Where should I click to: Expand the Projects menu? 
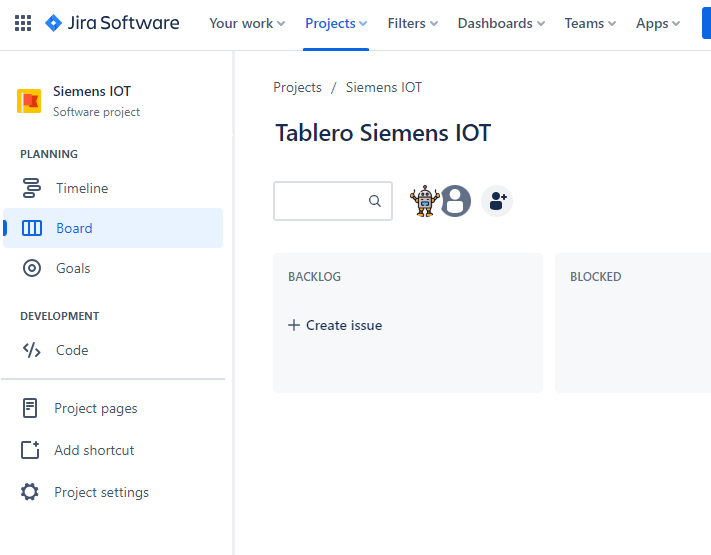336,23
